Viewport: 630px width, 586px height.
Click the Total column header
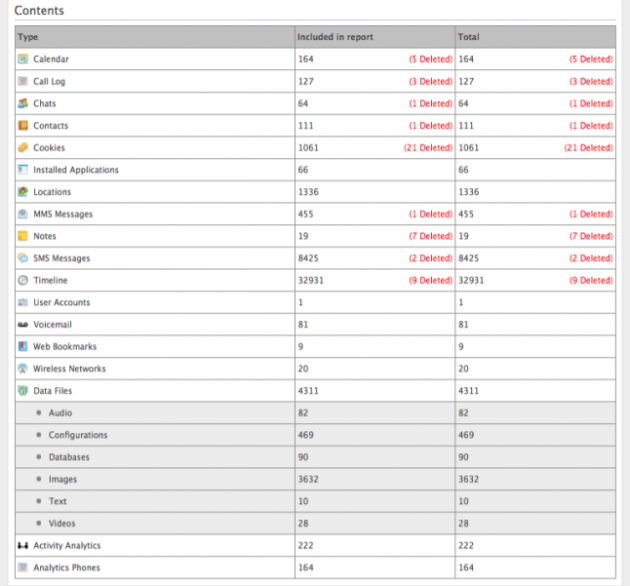[468, 37]
